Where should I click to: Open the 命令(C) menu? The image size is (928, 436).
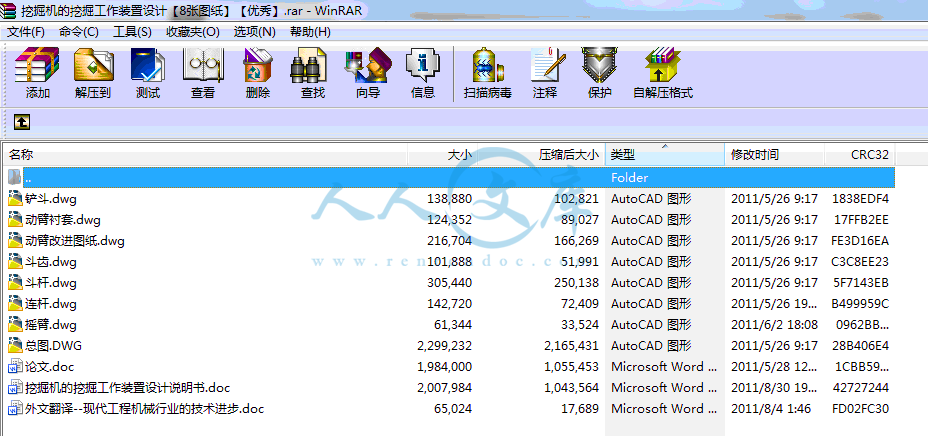[x=79, y=31]
